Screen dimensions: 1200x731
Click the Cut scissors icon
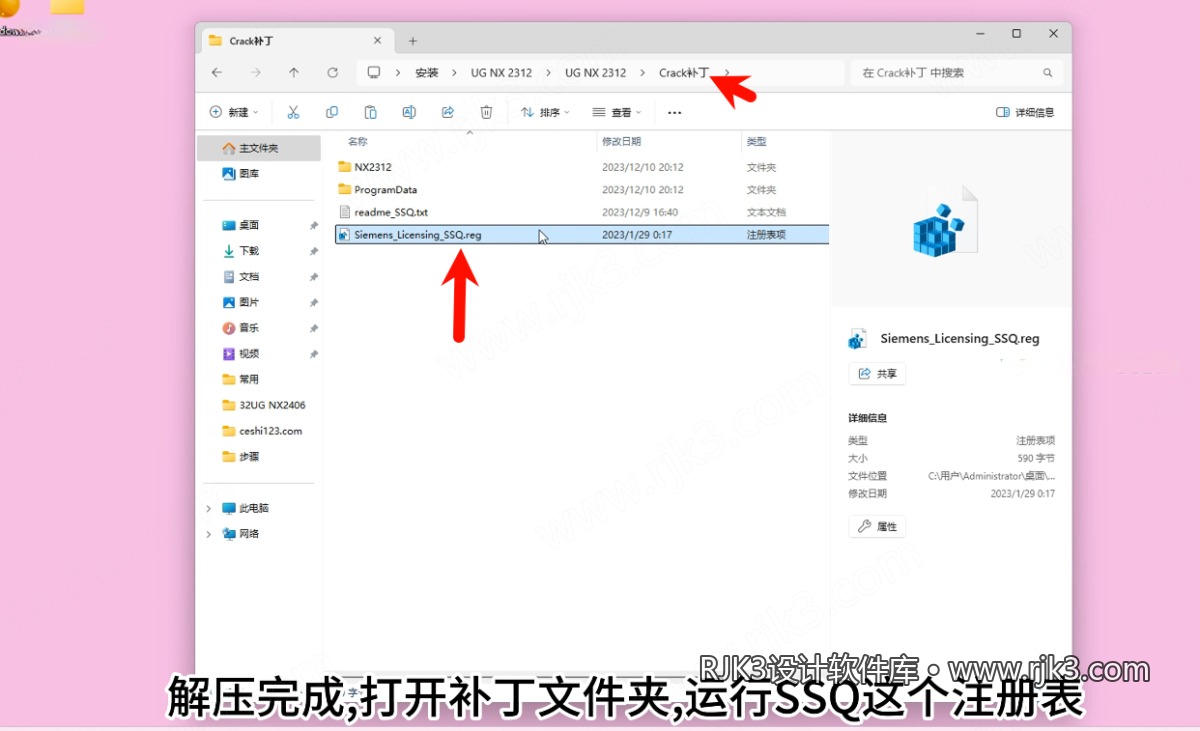[x=293, y=112]
